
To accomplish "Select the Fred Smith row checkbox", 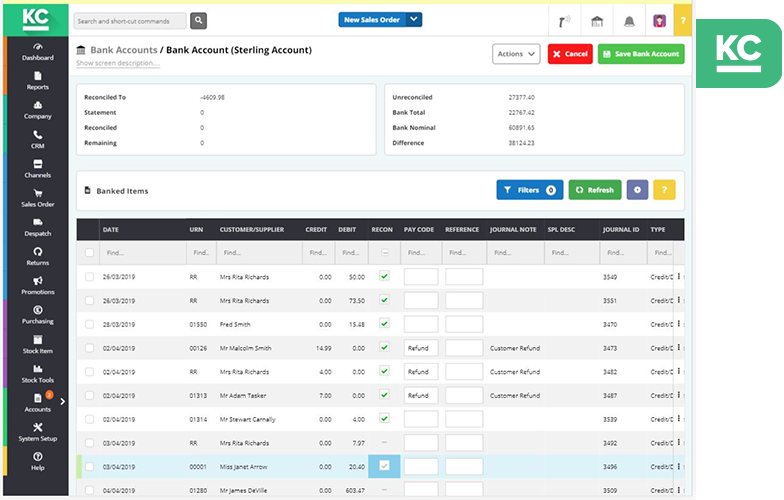I will [x=90, y=324].
